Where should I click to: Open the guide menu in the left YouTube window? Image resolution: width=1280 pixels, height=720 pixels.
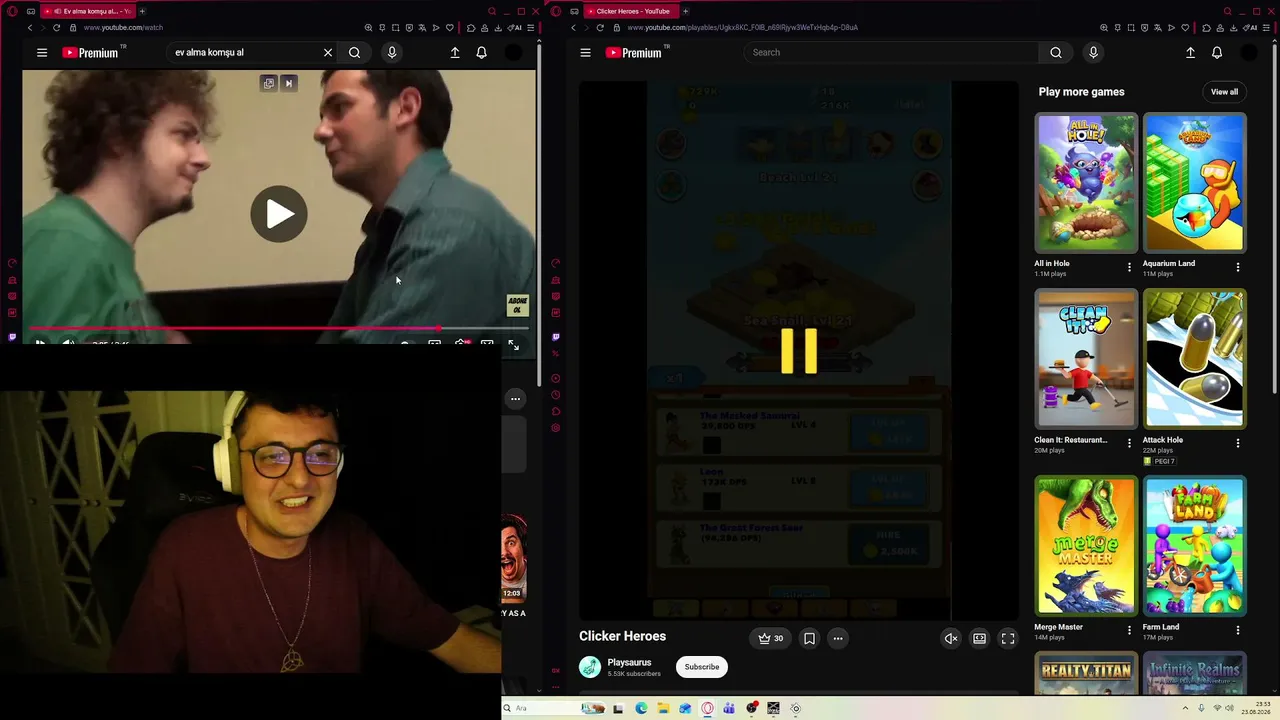pyautogui.click(x=42, y=53)
